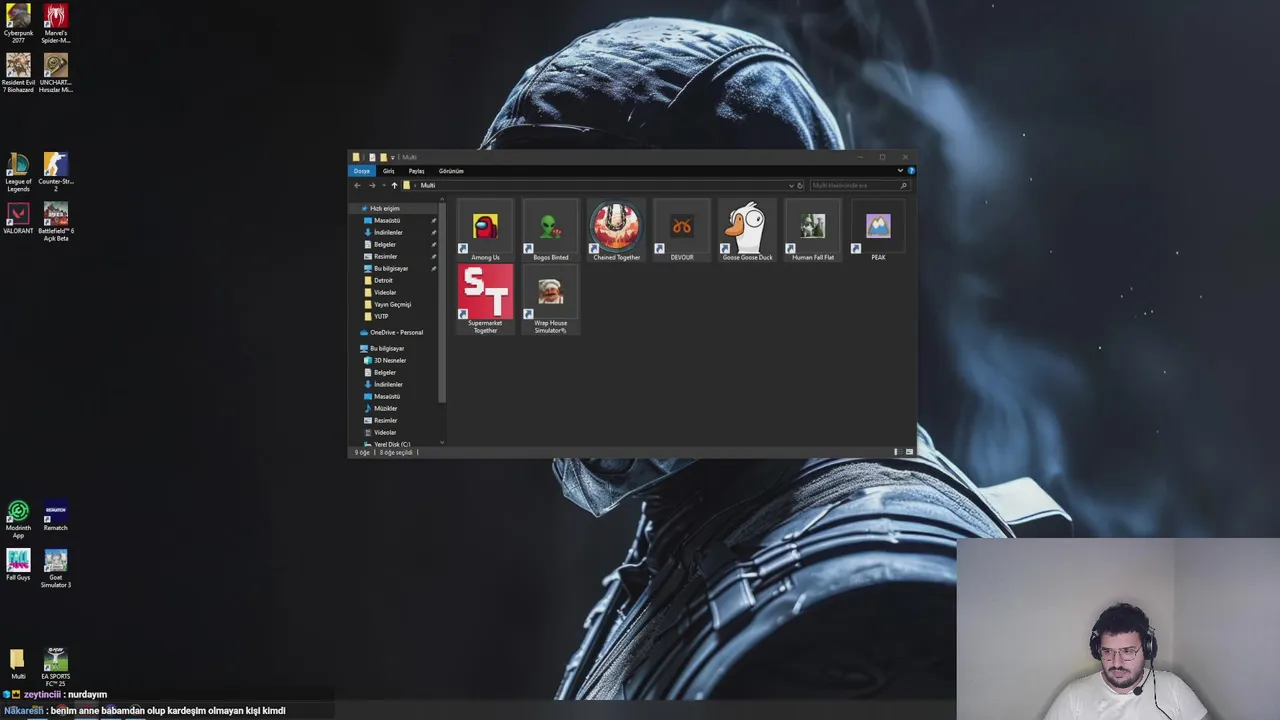1280x720 pixels.
Task: Select the Cyberpunk 2077 desktop icon
Action: 18,24
